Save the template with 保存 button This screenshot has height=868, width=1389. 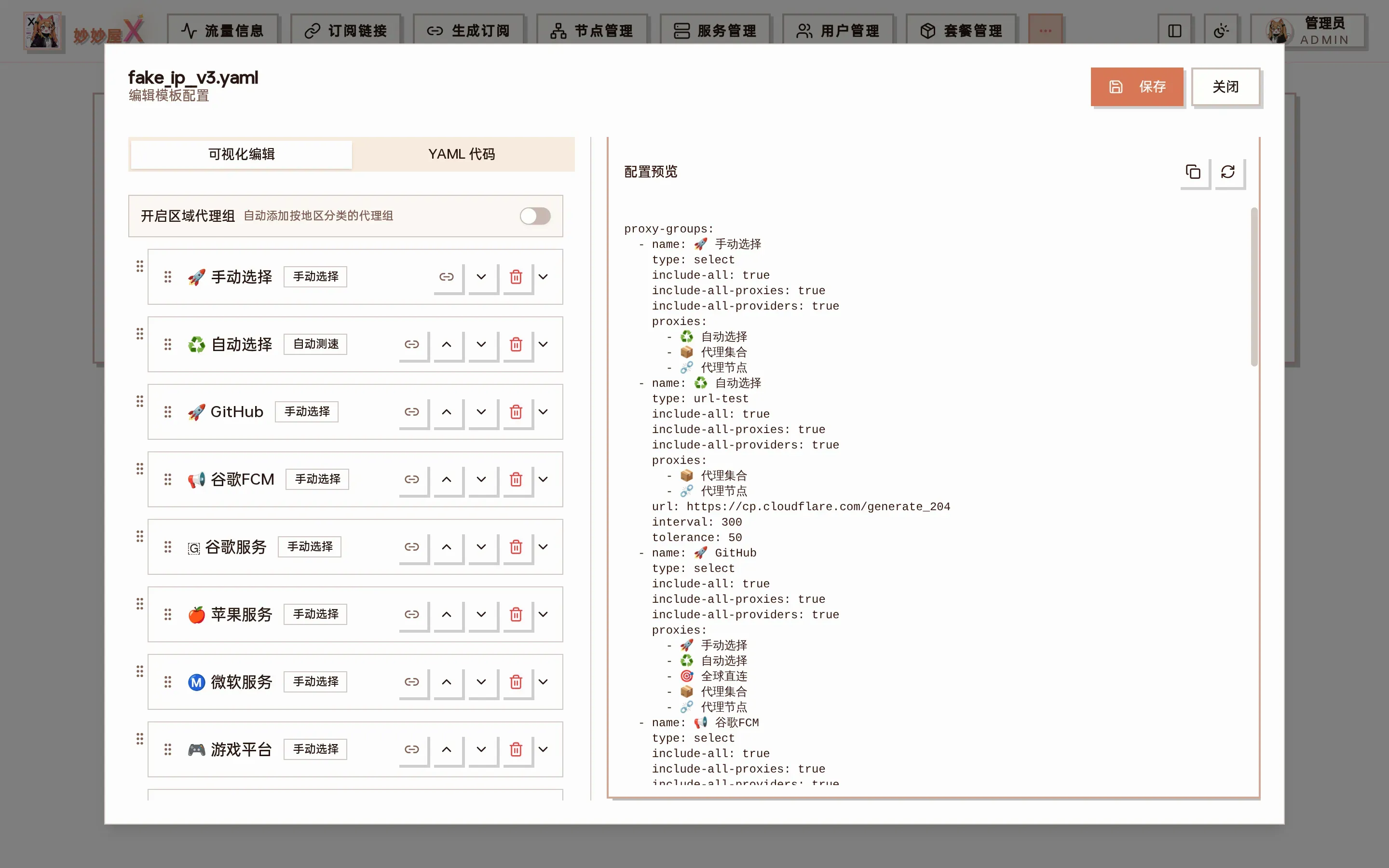[x=1136, y=87]
